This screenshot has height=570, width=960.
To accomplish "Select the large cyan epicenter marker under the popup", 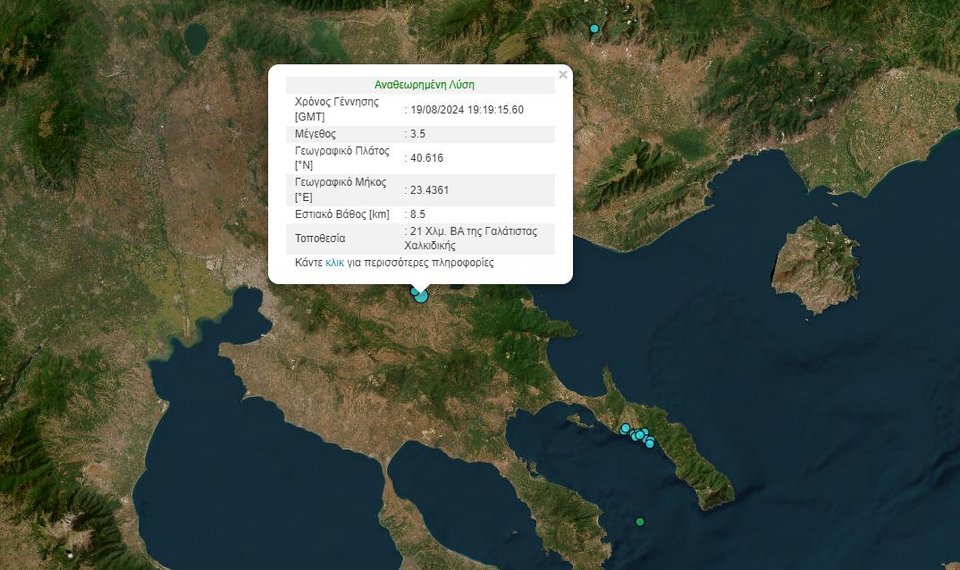I will tap(421, 296).
